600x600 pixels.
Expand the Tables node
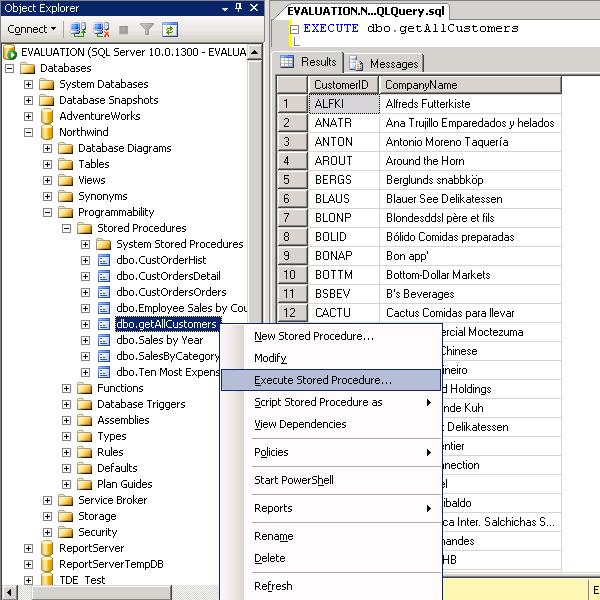pyautogui.click(x=47, y=165)
